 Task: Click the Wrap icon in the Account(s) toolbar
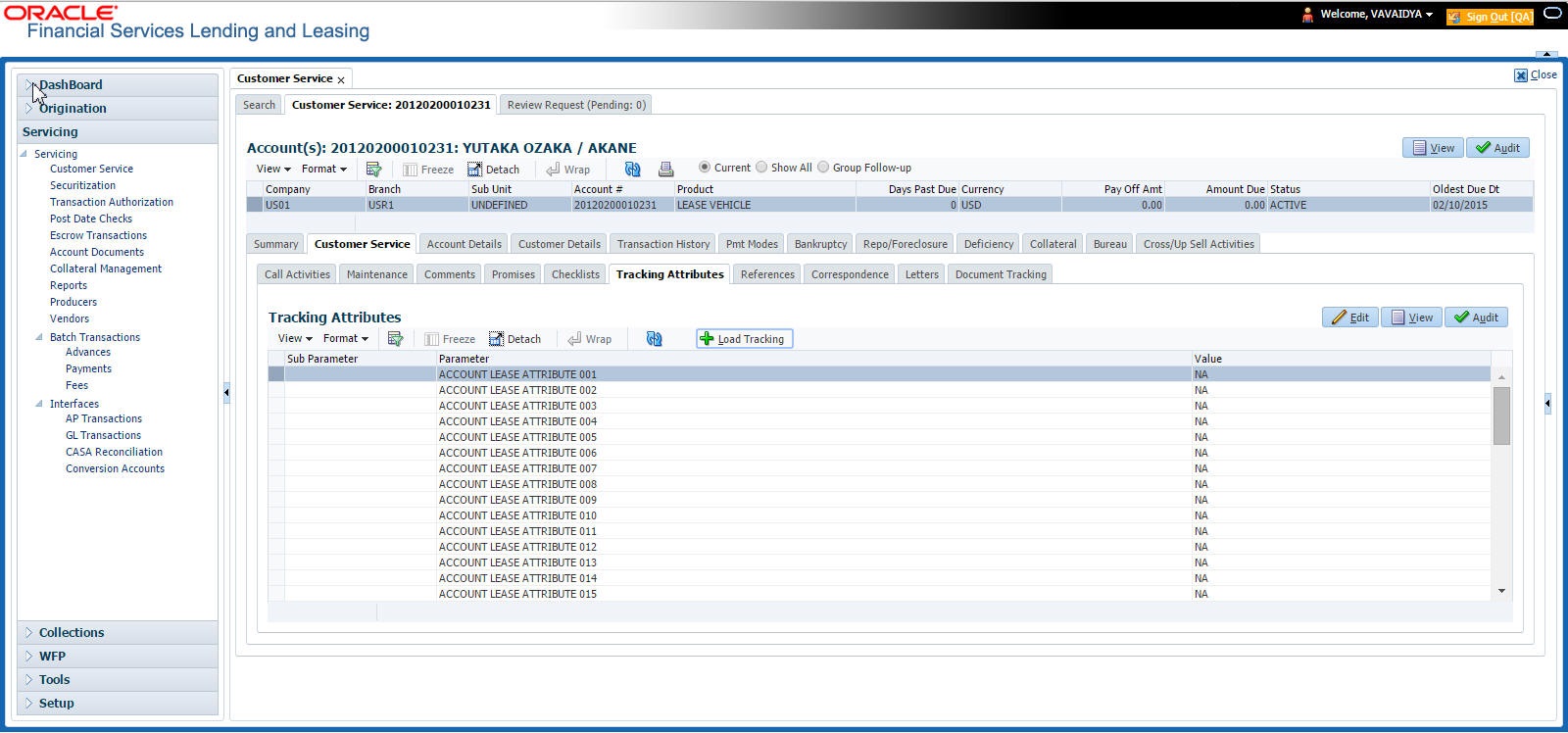click(x=553, y=169)
